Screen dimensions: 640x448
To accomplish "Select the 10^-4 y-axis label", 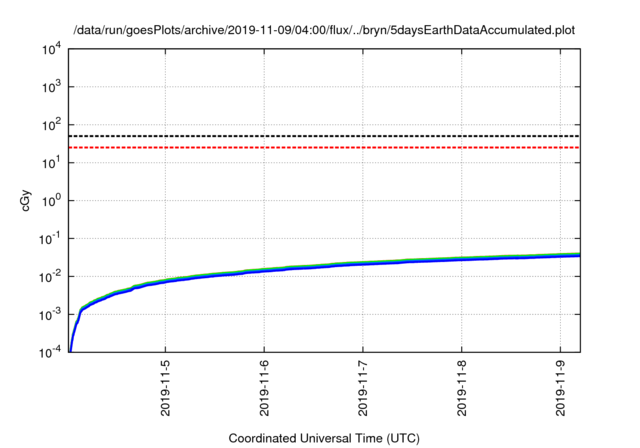I will (x=50, y=353).
